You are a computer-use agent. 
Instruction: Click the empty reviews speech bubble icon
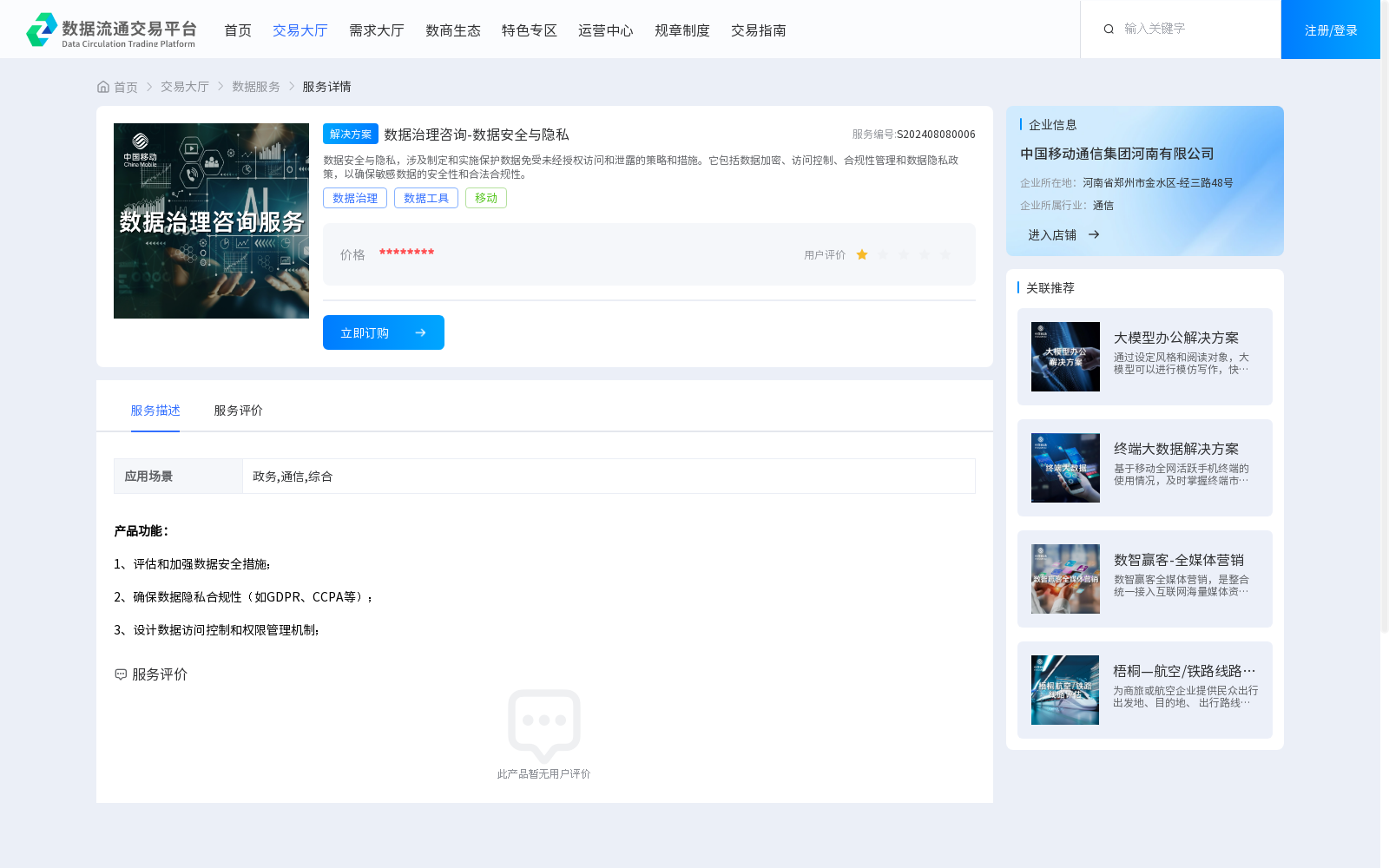tap(544, 726)
